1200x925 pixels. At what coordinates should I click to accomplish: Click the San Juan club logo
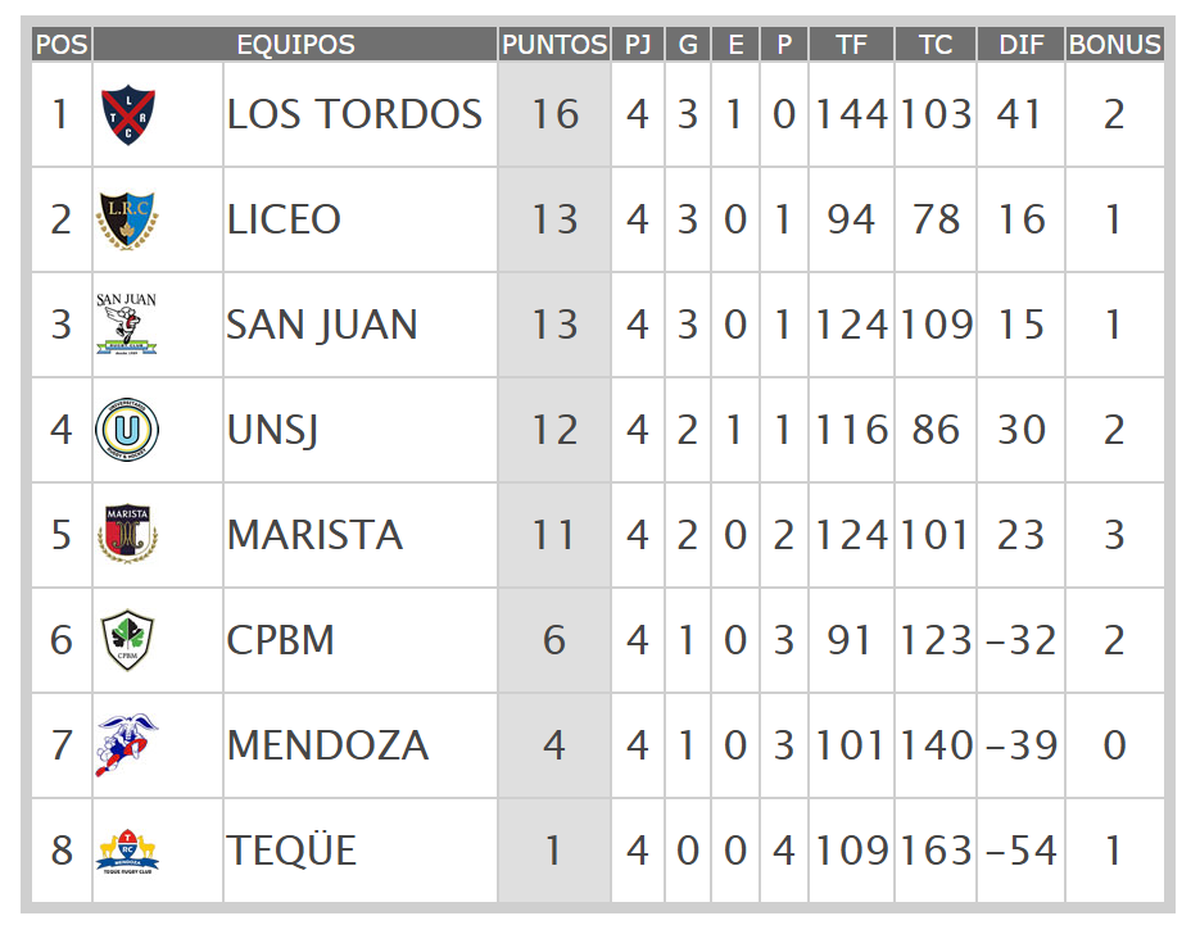coord(127,324)
